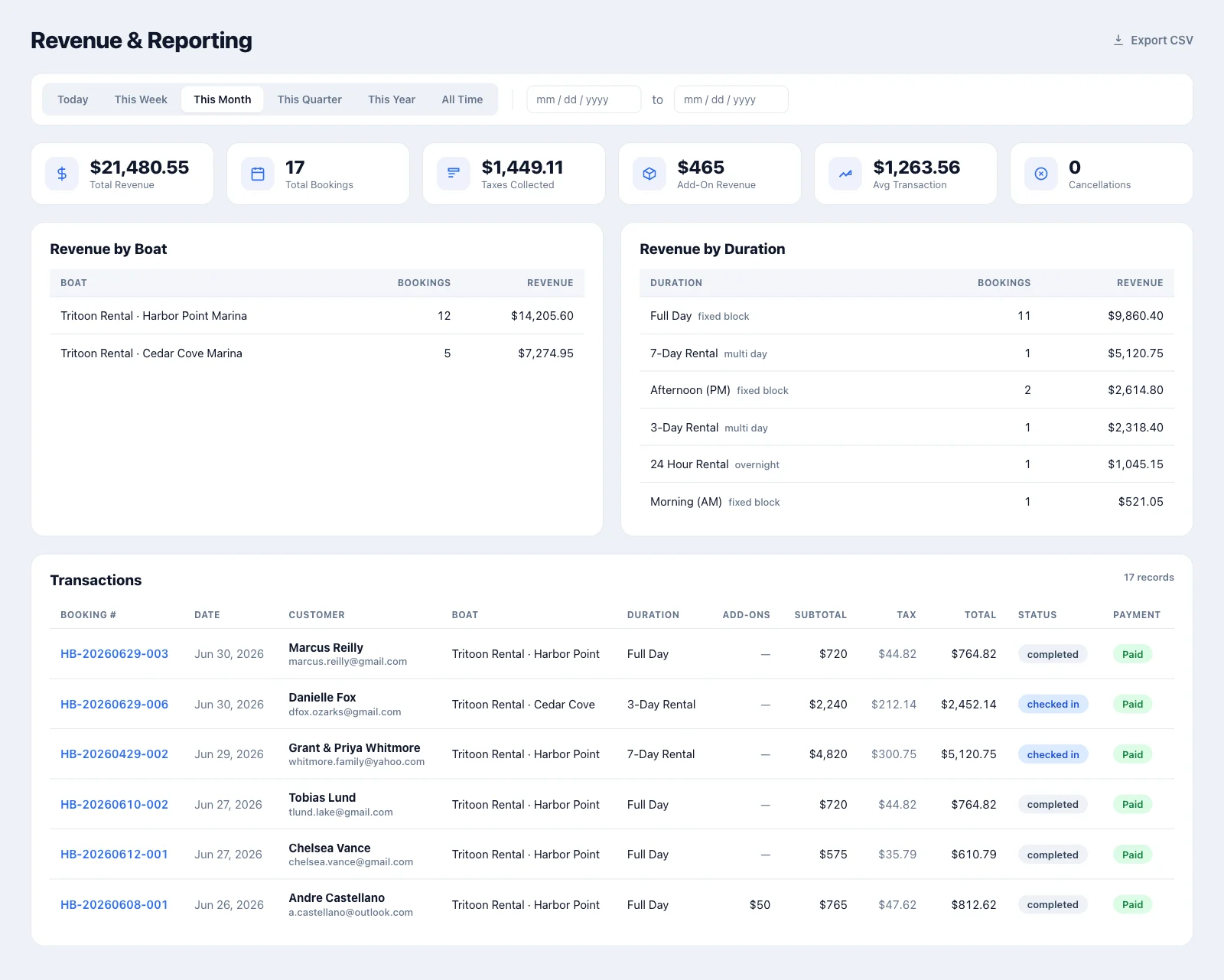Click the $7,274.95 revenue value
The width and height of the screenshot is (1224, 980).
click(545, 353)
